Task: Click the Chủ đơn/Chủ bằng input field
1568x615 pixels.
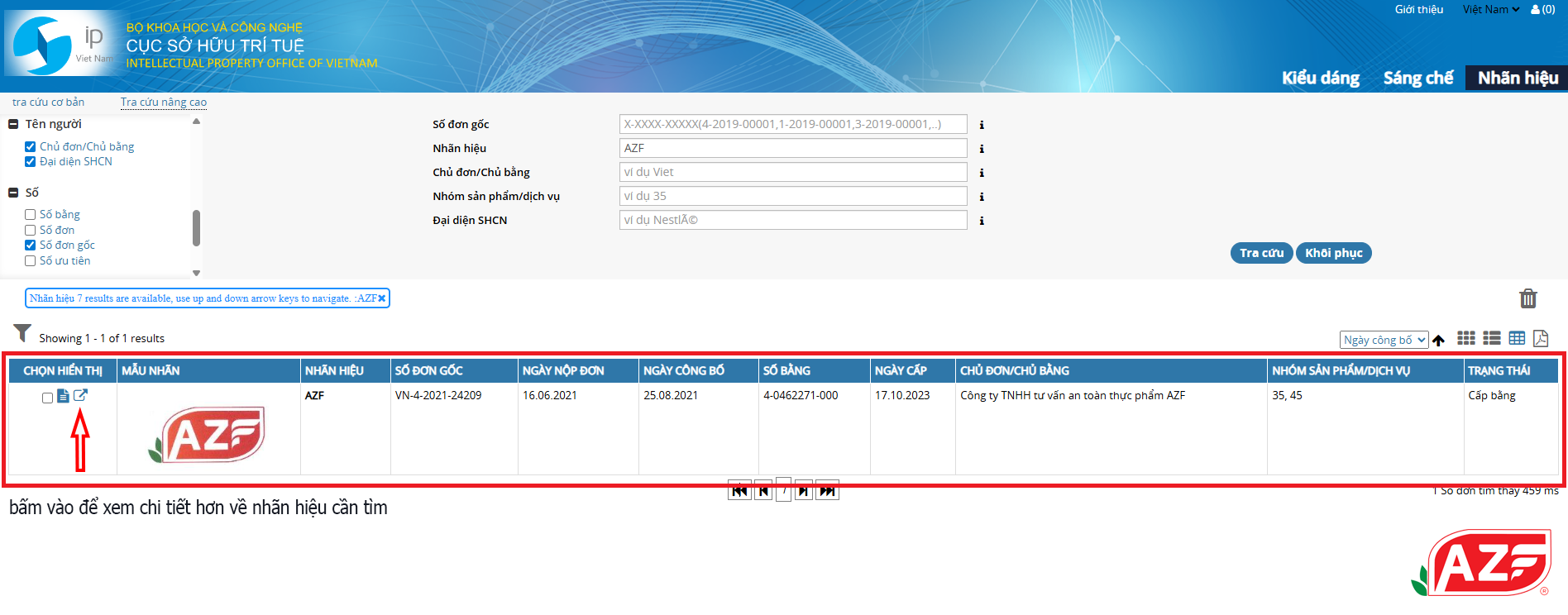Action: pos(792,172)
